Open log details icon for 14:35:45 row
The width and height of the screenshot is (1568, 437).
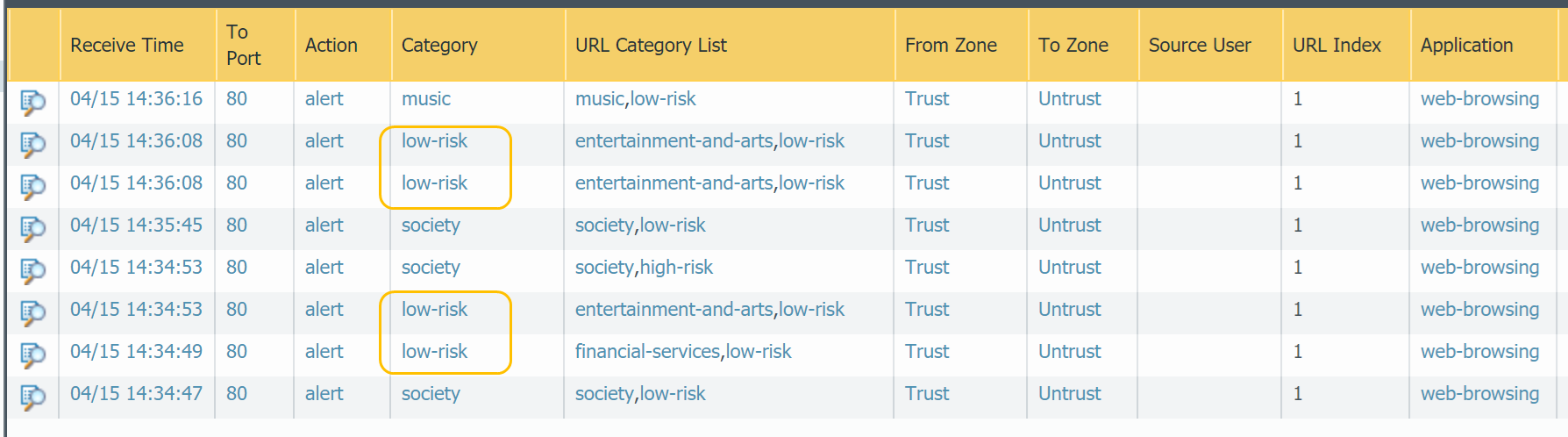[32, 228]
